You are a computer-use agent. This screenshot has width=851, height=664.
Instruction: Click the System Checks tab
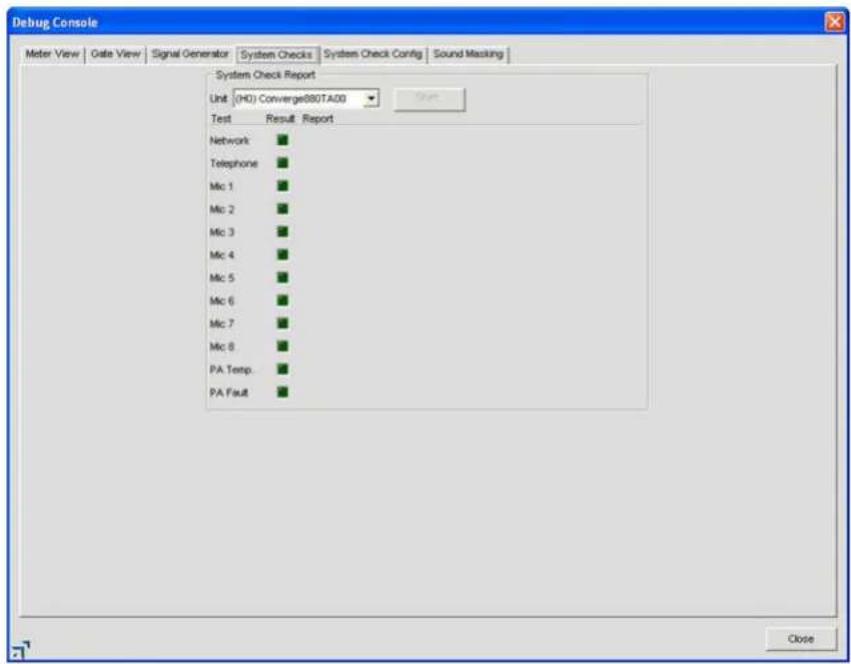coord(277,54)
